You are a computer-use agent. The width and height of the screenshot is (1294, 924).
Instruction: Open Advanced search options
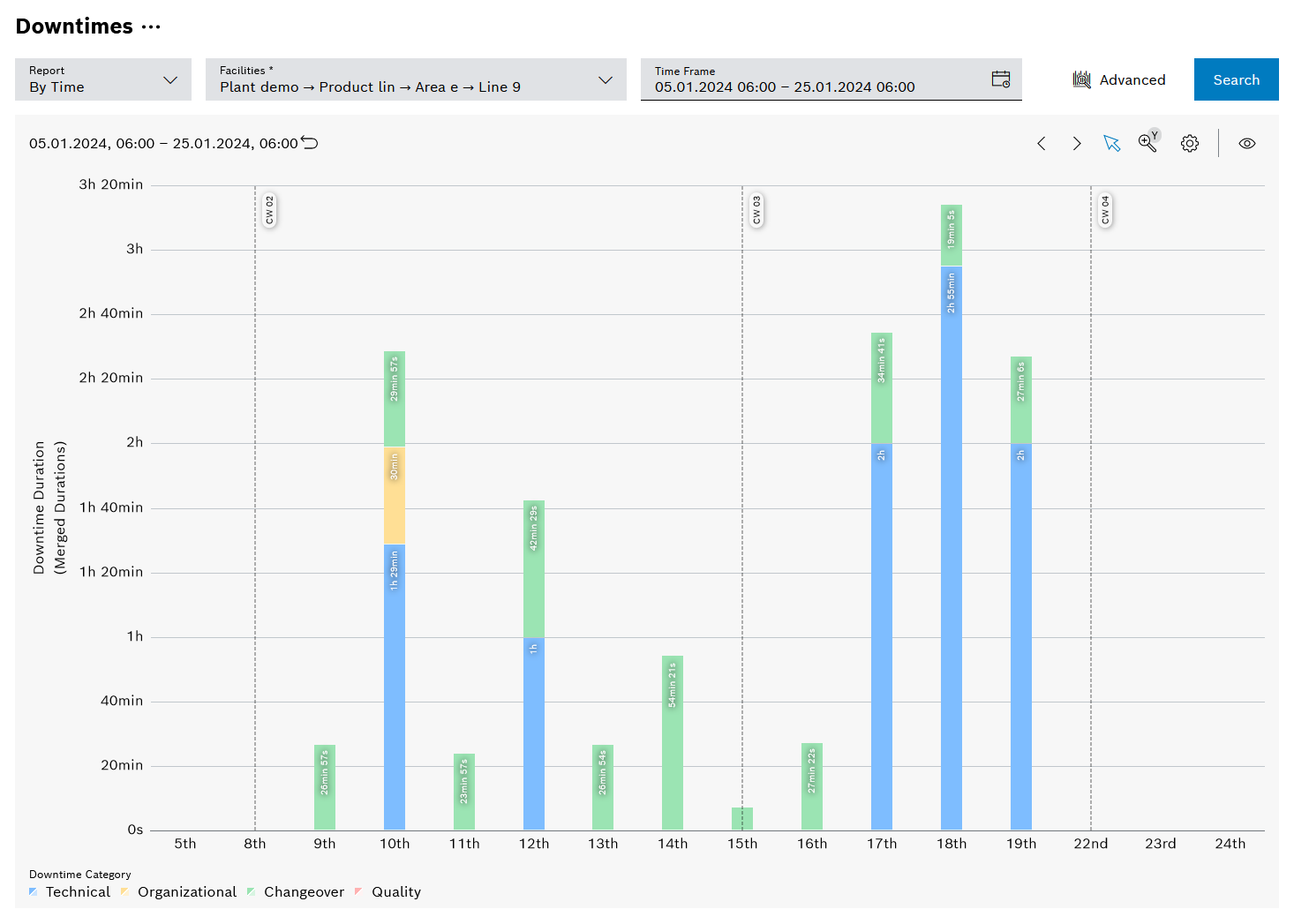pos(1119,79)
